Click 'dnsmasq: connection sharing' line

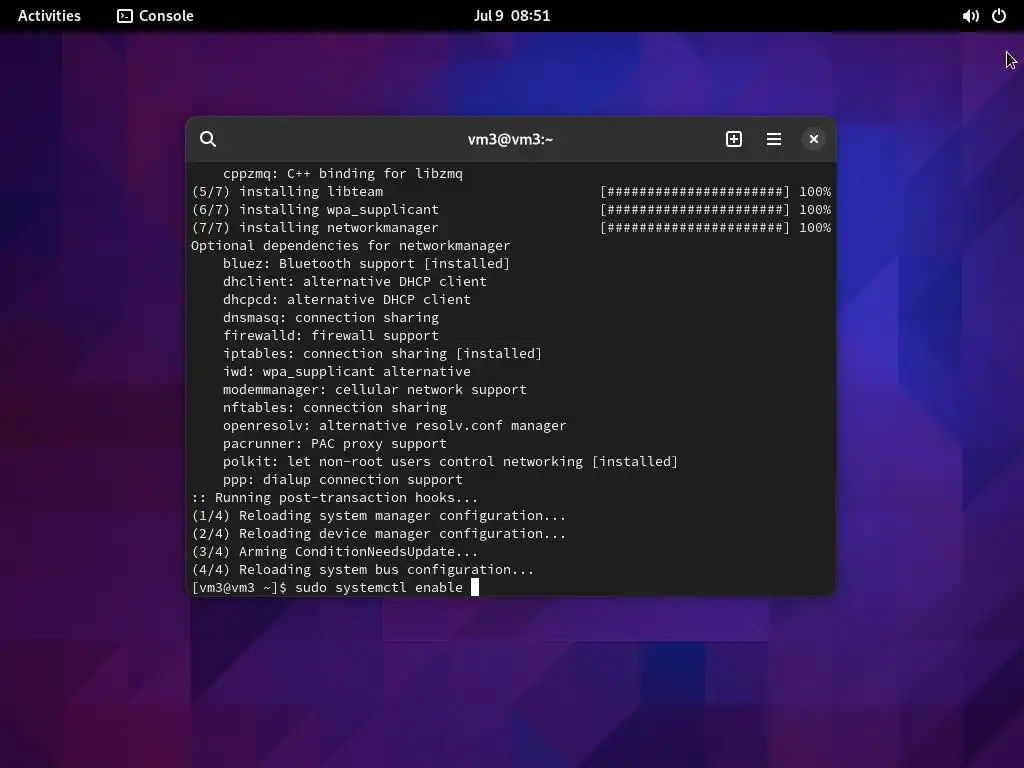pos(331,317)
